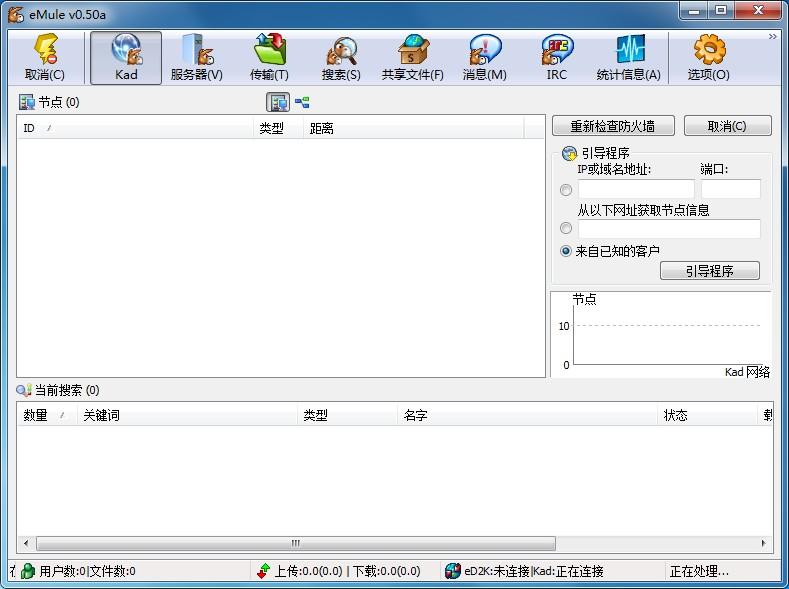The image size is (789, 589).
Task: Click the 端口 port input field
Action: (731, 189)
